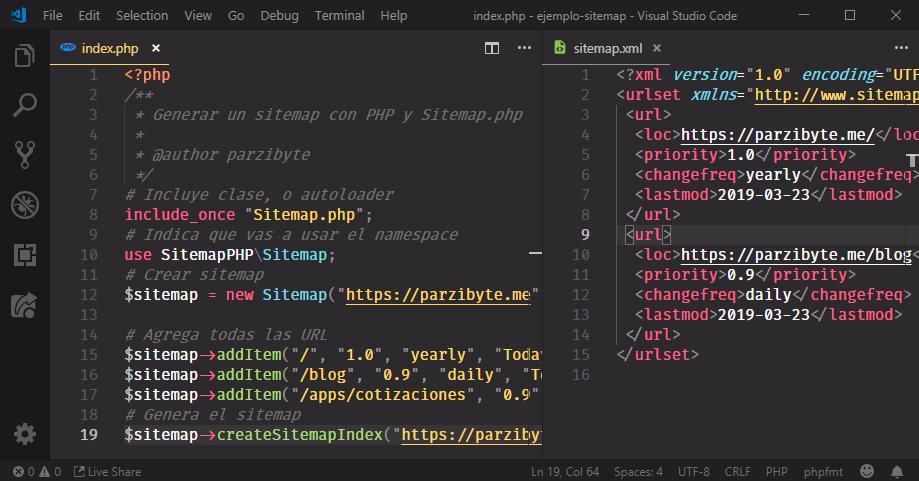
Task: Change file encoding via UTF-8
Action: (x=693, y=472)
